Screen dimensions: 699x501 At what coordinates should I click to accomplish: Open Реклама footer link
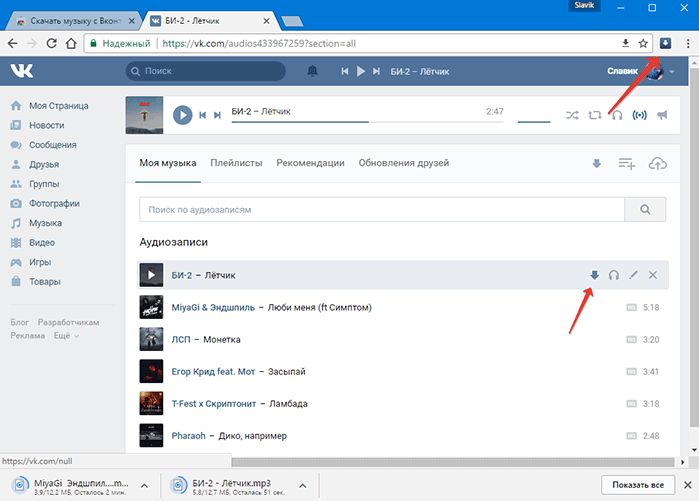[x=28, y=336]
